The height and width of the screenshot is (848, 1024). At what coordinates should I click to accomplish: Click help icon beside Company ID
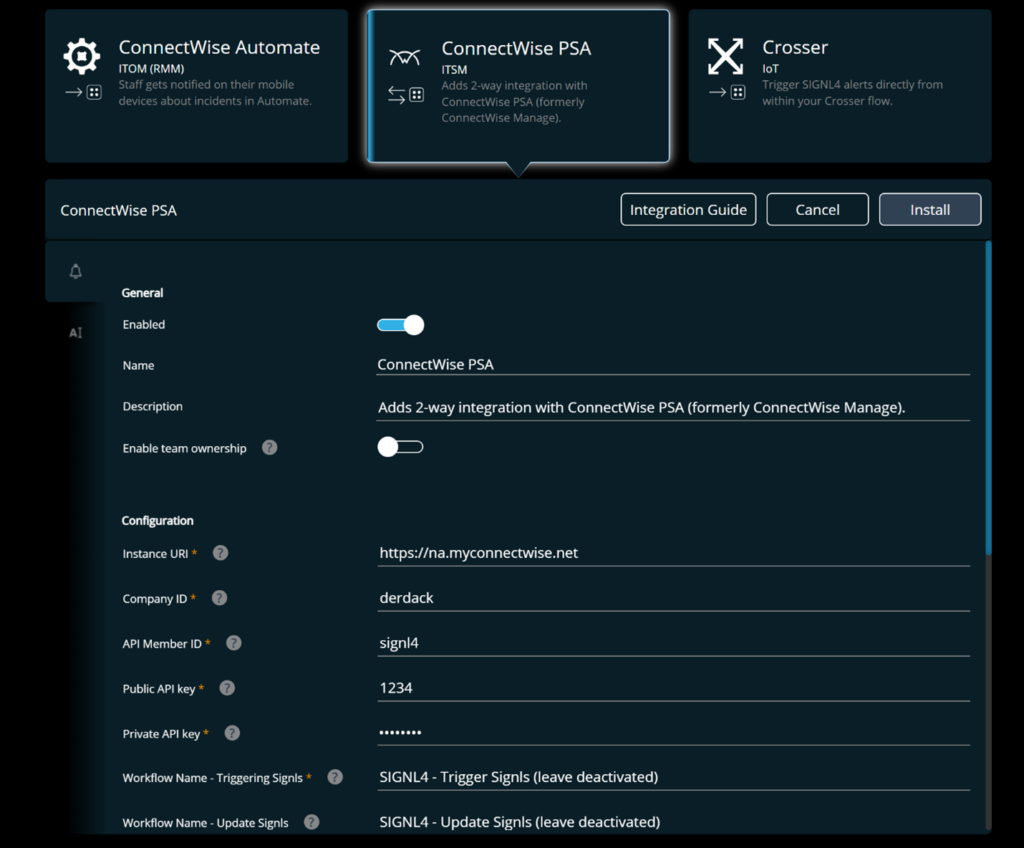[x=219, y=598]
